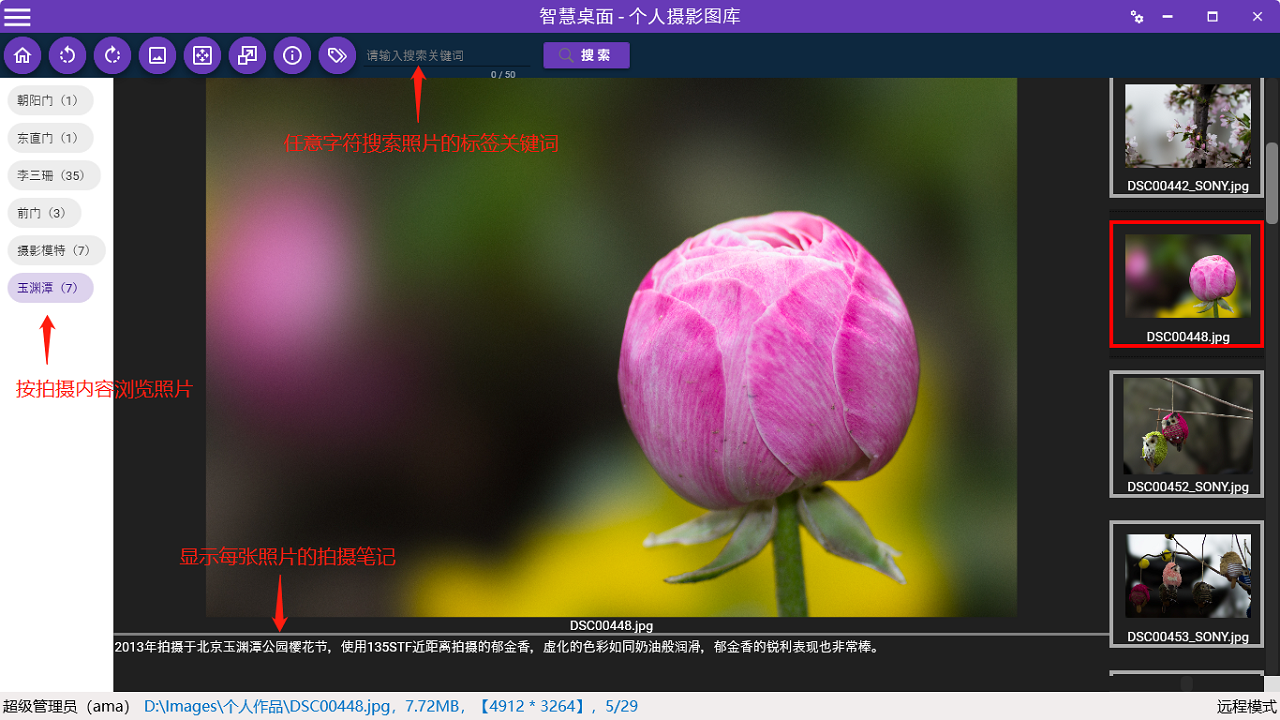Rotate the photo counter-clockwise
Screen dimensions: 1280x720
67,55
